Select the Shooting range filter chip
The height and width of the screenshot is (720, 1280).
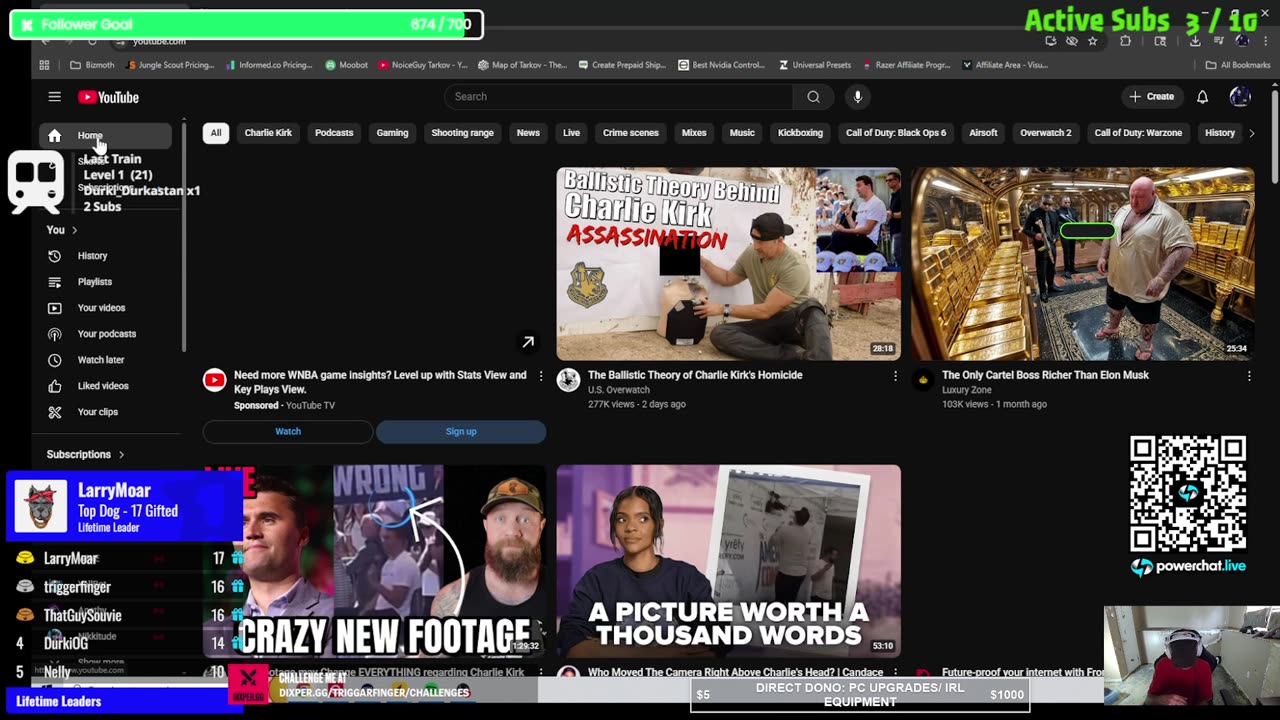click(x=462, y=133)
